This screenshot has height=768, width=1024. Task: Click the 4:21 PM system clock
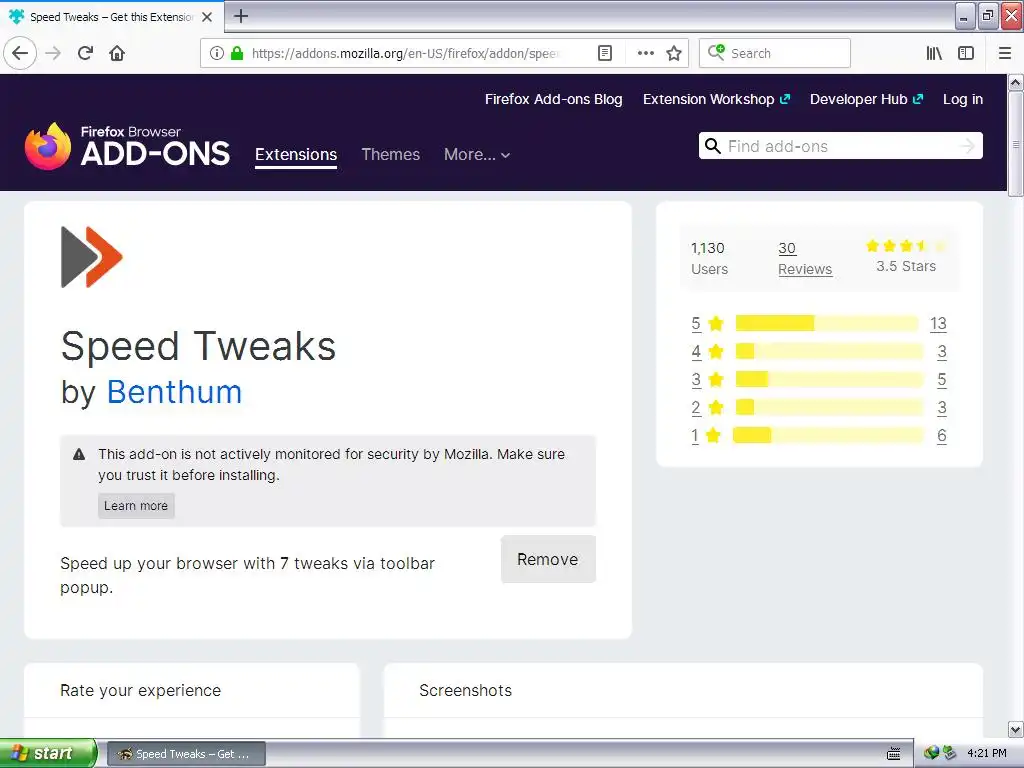pos(987,753)
